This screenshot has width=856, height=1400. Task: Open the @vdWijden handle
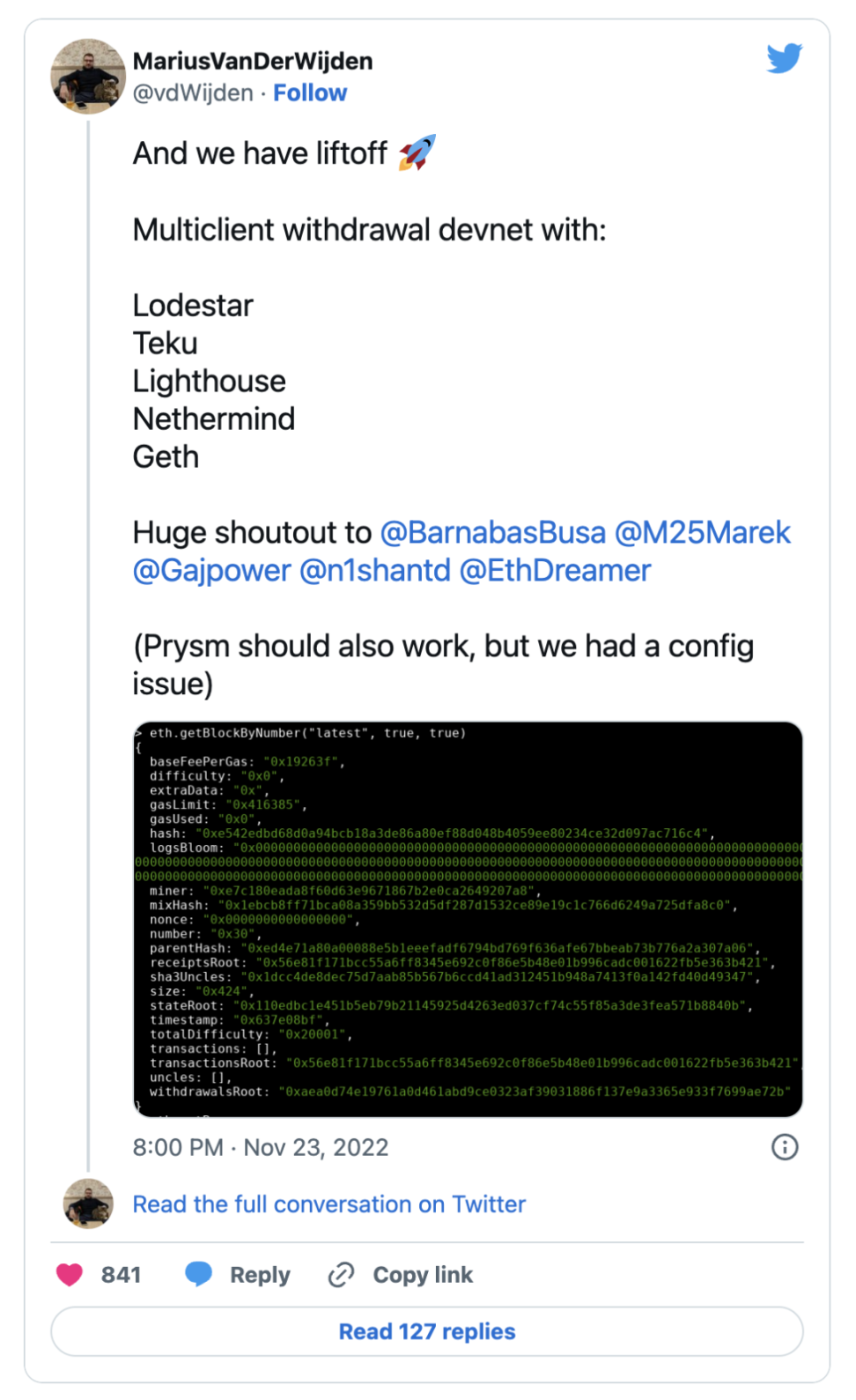(x=193, y=93)
